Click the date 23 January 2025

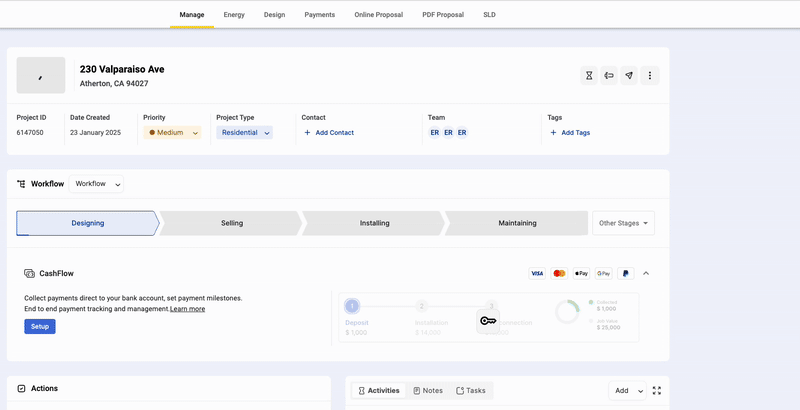[95, 133]
